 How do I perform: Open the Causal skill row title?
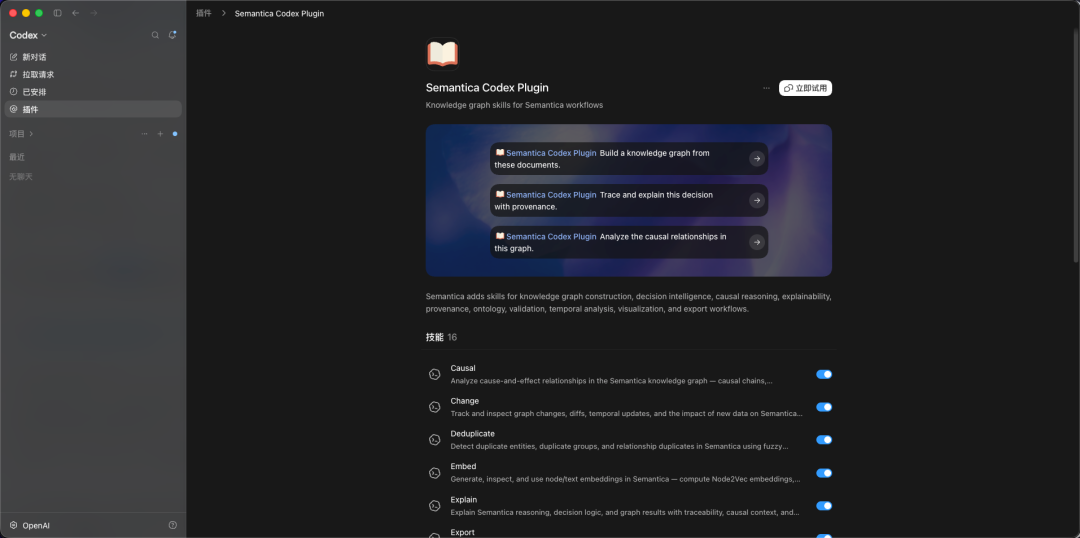point(463,368)
